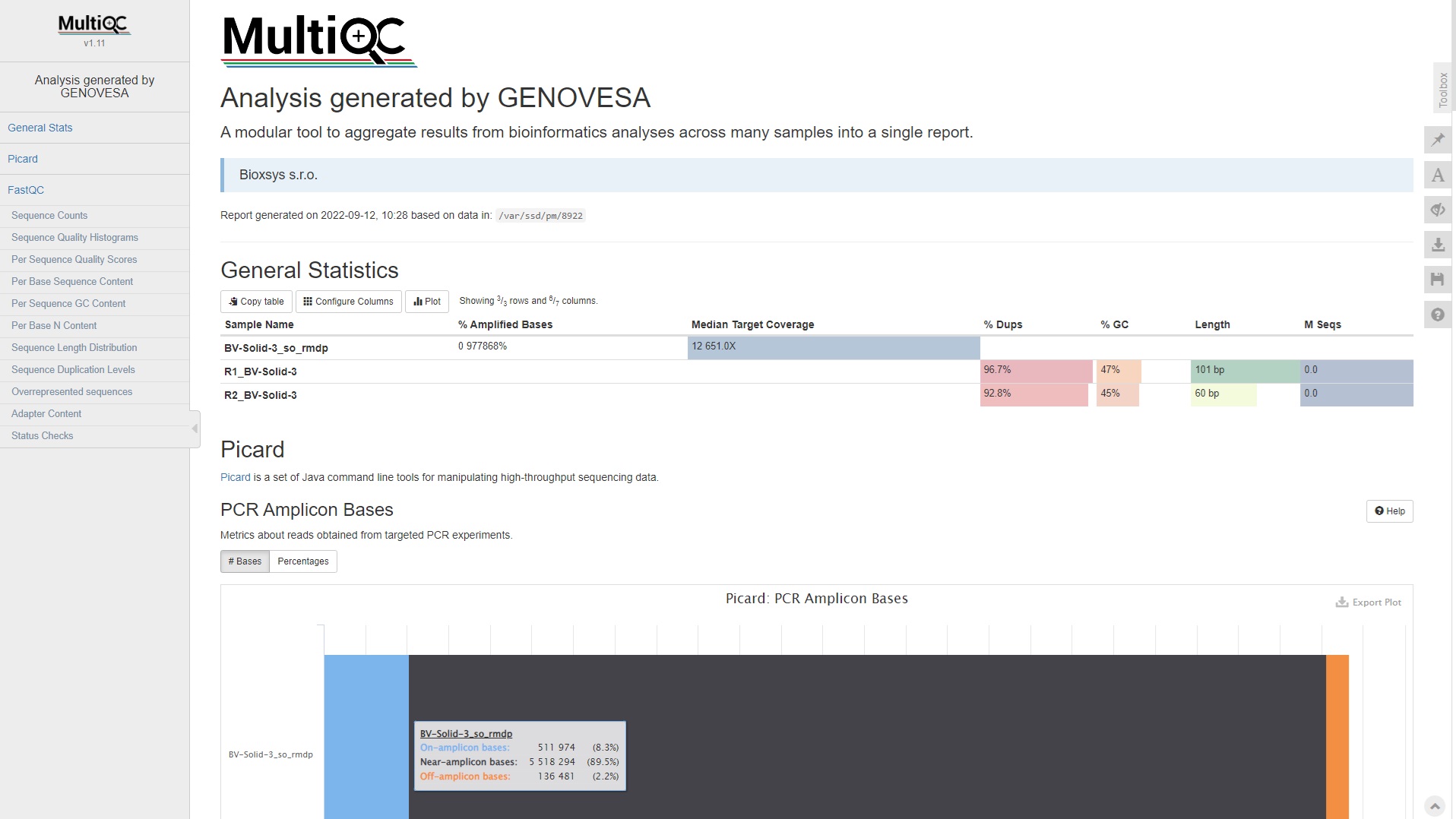1456x819 pixels.
Task: Open the Configure Columns dialog
Action: pos(348,302)
